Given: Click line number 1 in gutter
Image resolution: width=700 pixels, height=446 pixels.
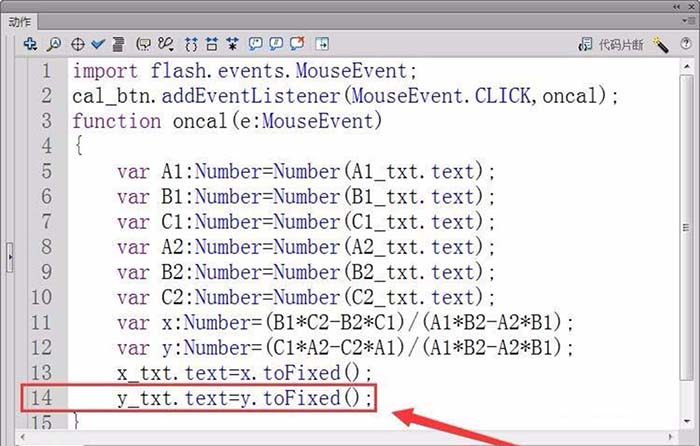Looking at the screenshot, I should coord(46,71).
